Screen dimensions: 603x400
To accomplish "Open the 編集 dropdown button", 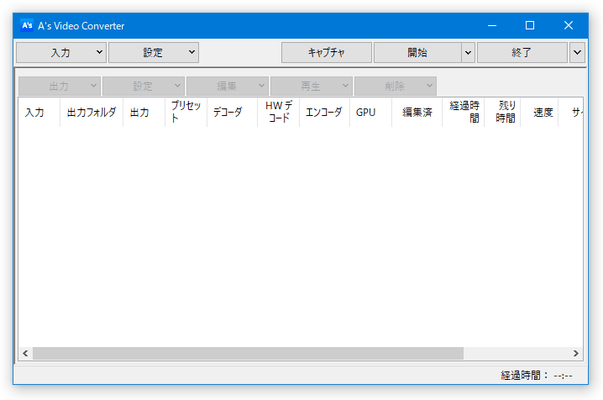I will pyautogui.click(x=227, y=86).
